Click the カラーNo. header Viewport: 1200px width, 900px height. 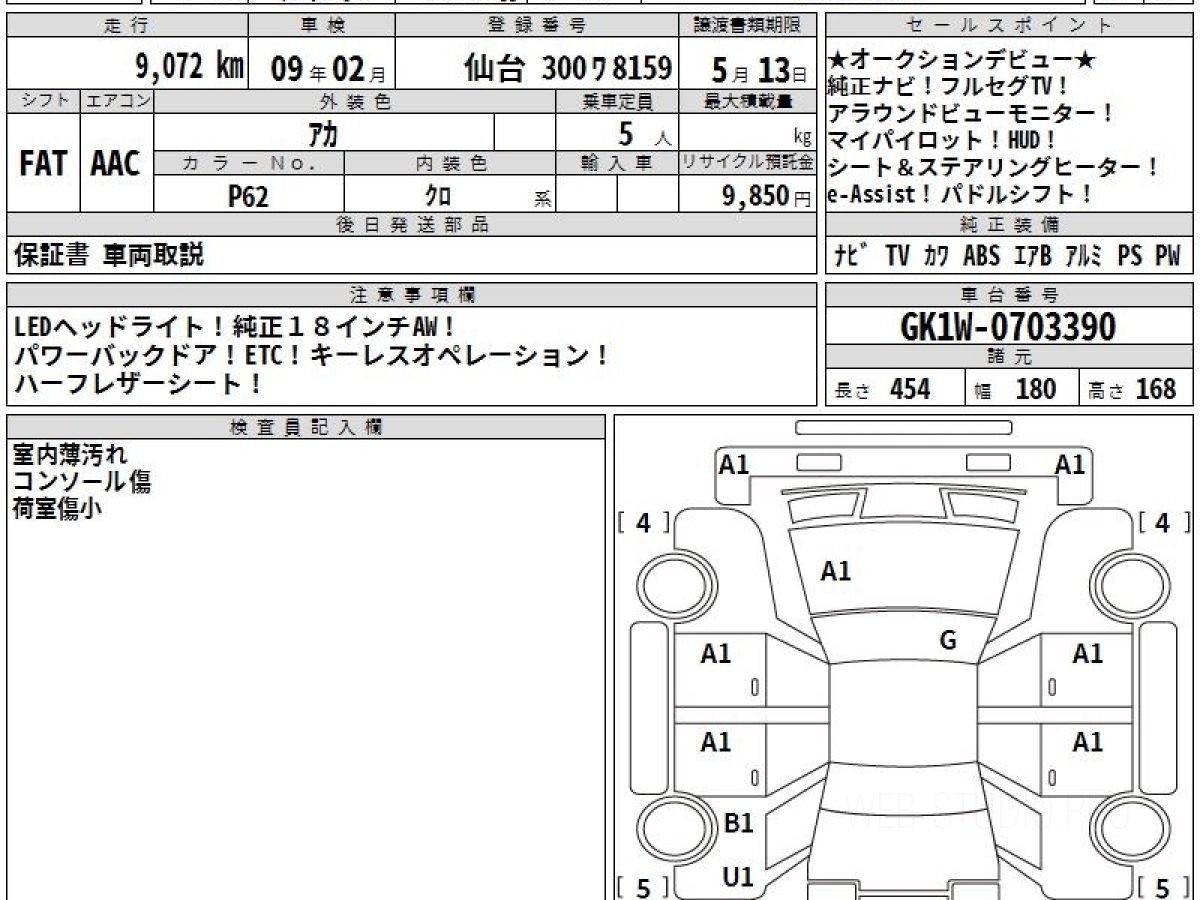click(249, 164)
